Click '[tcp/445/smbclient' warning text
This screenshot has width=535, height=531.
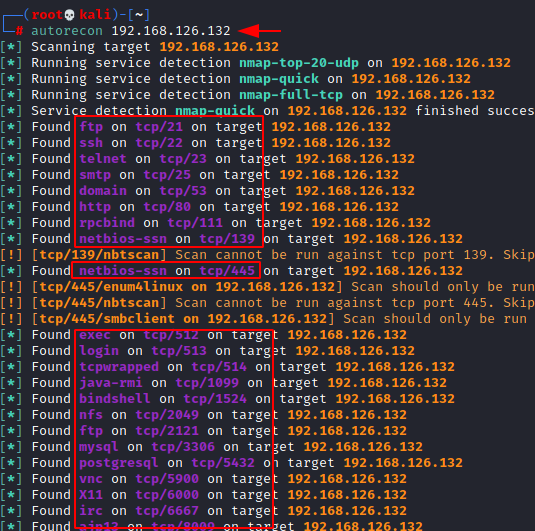(x=103, y=319)
